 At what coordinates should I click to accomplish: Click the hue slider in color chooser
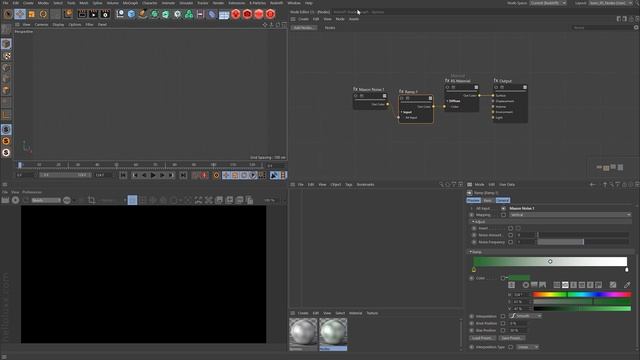582,294
